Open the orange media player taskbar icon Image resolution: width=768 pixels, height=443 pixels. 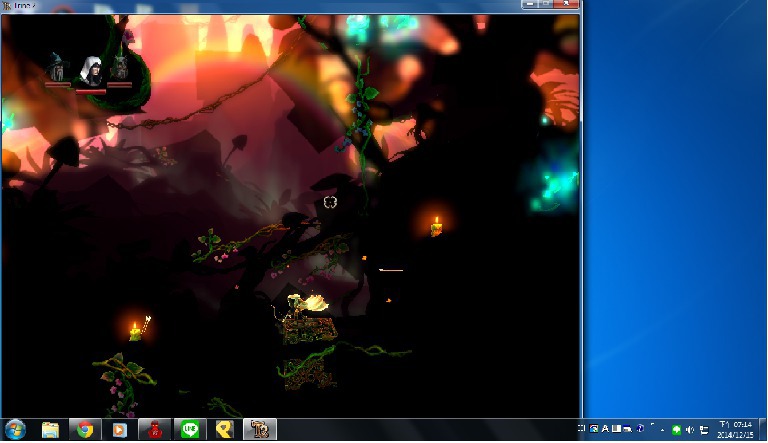point(120,430)
